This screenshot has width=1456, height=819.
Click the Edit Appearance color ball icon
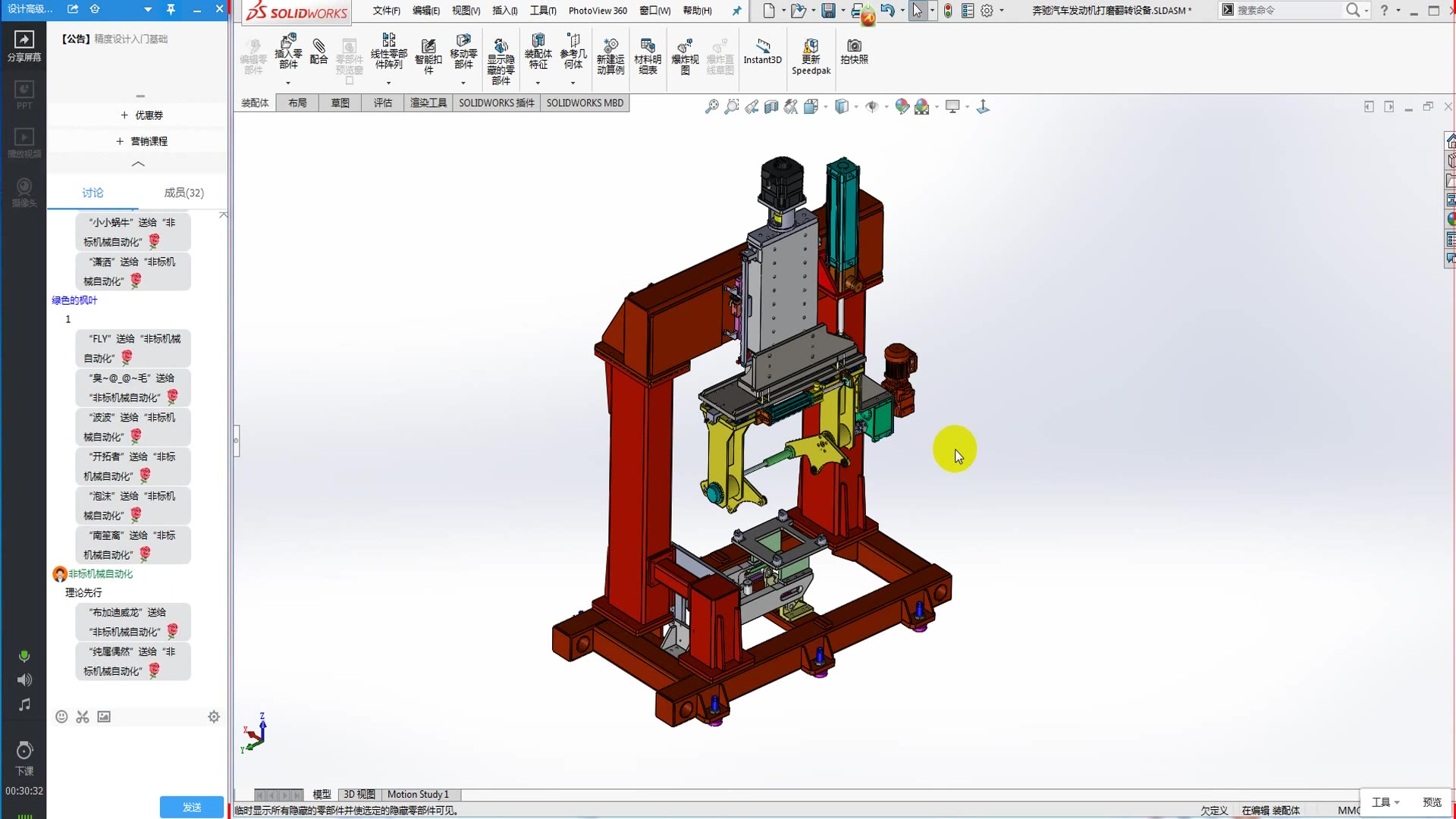[902, 107]
